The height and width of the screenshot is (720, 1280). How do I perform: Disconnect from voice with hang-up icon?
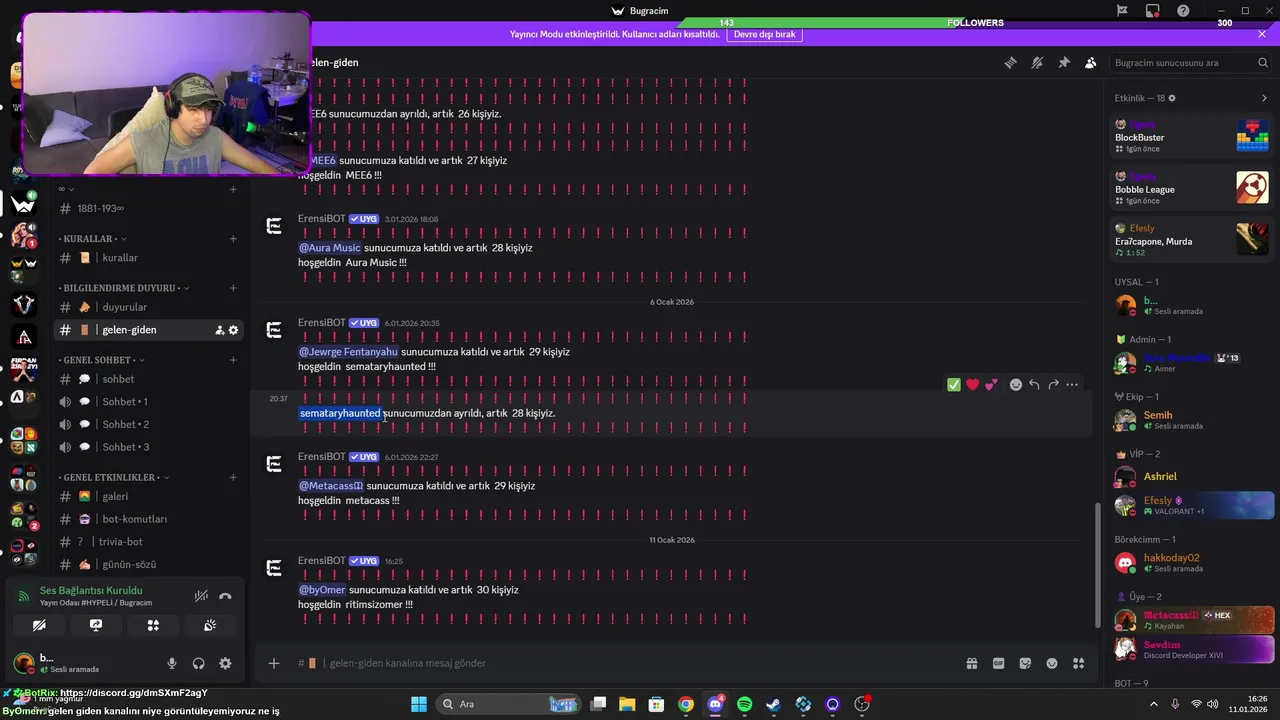coord(225,596)
